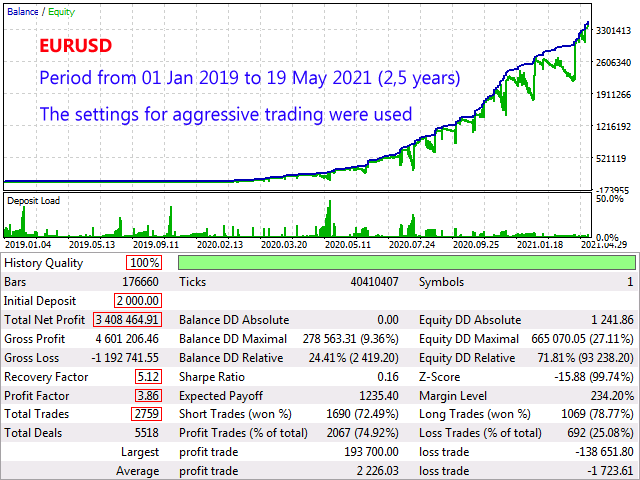Click the Symbols value 1

(630, 282)
